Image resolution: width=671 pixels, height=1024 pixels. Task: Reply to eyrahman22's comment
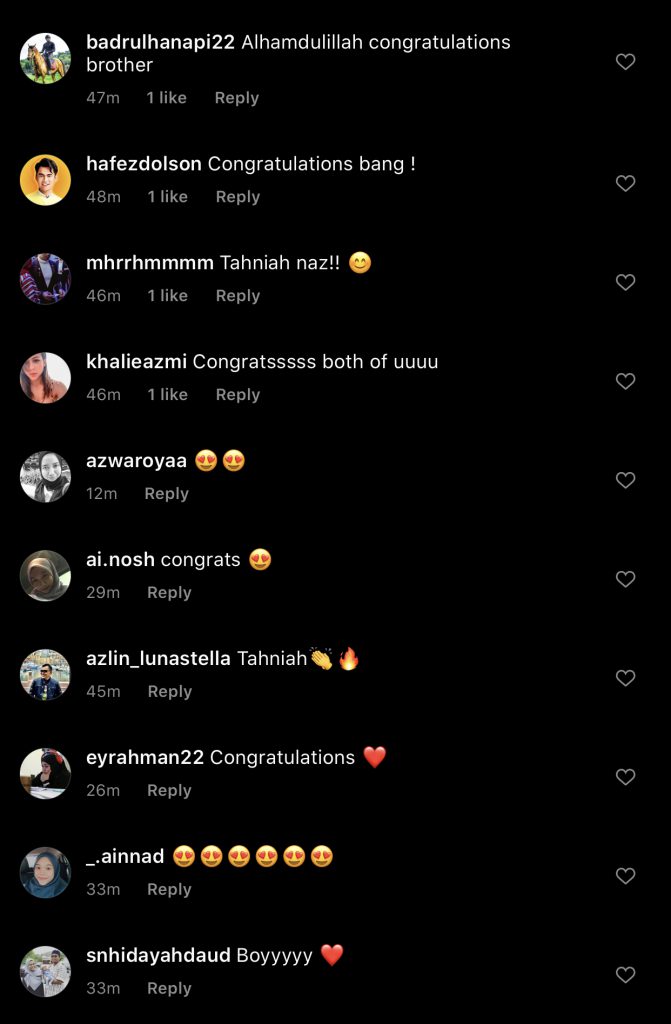tap(169, 791)
